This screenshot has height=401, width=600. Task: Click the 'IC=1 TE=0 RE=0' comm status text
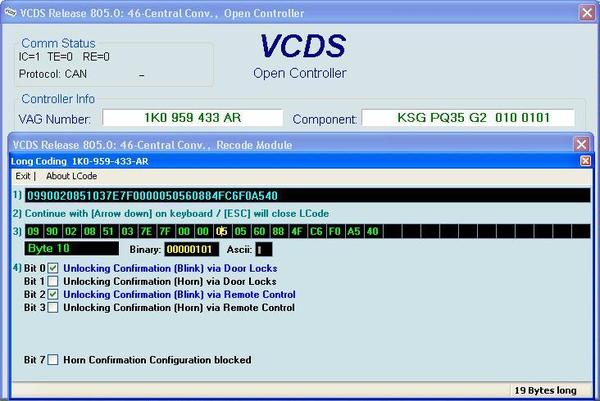tap(64, 57)
